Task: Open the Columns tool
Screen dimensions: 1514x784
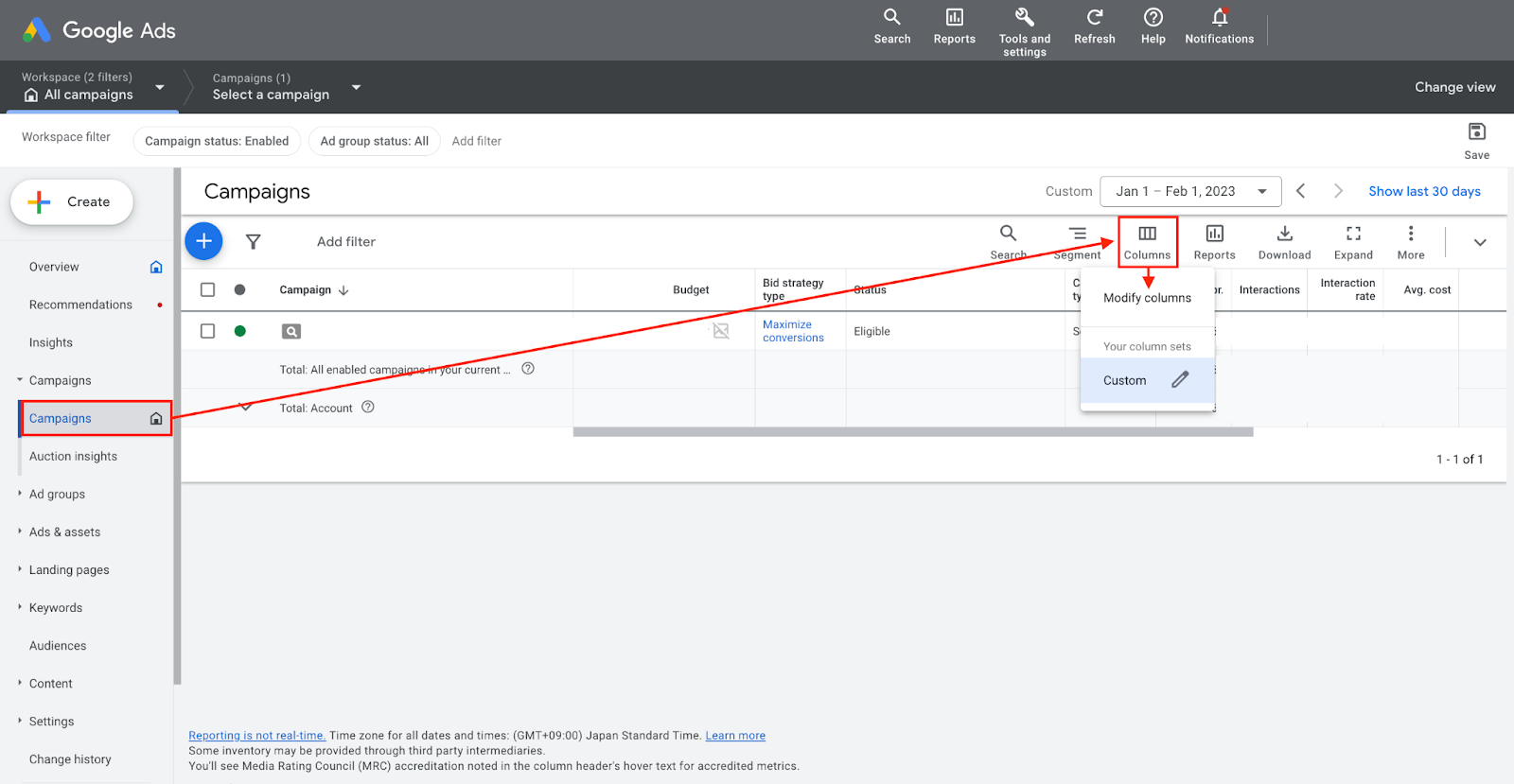Action: [x=1147, y=242]
